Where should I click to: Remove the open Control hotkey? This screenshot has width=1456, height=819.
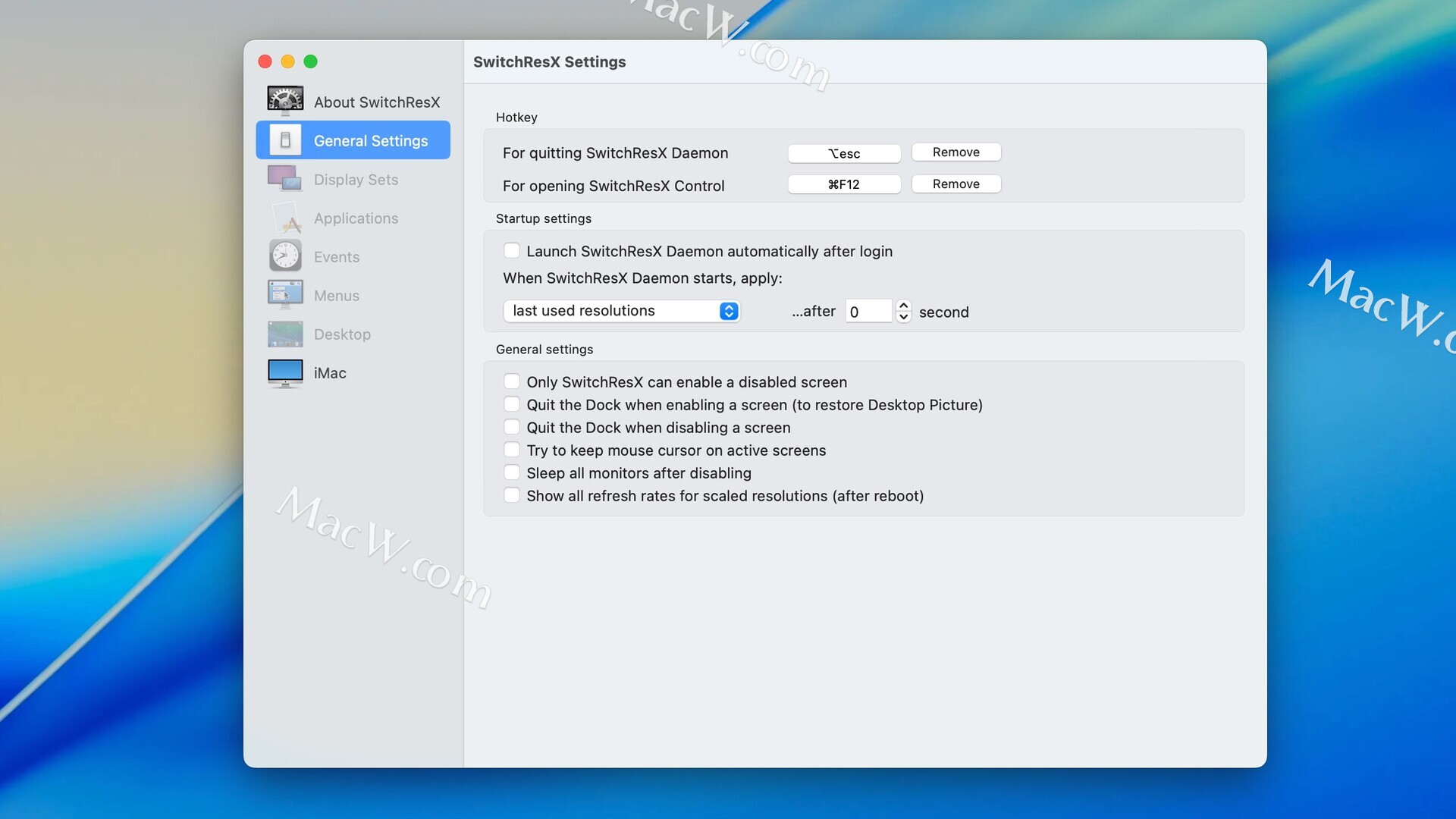tap(956, 184)
